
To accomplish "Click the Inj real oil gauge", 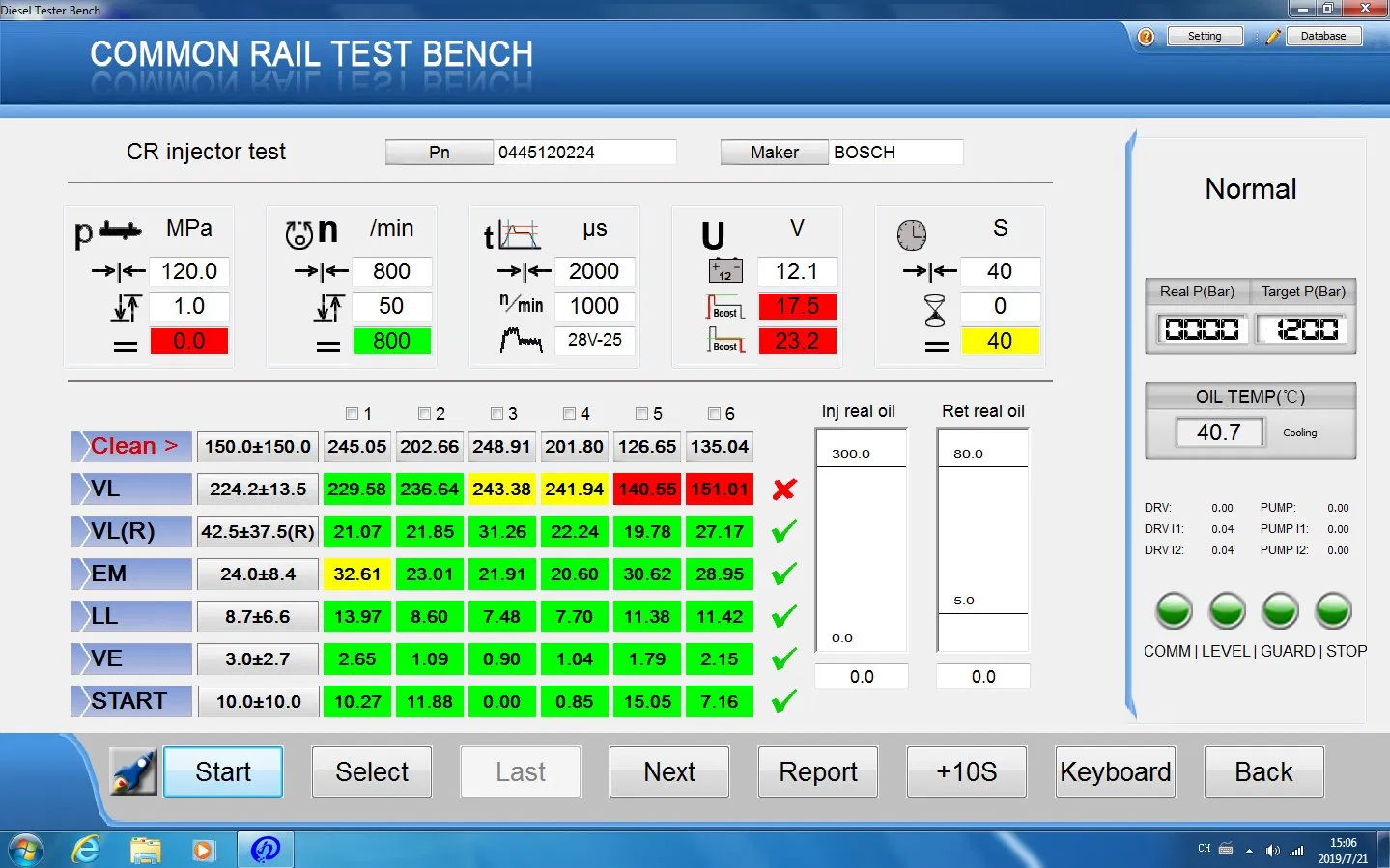I will coord(862,541).
